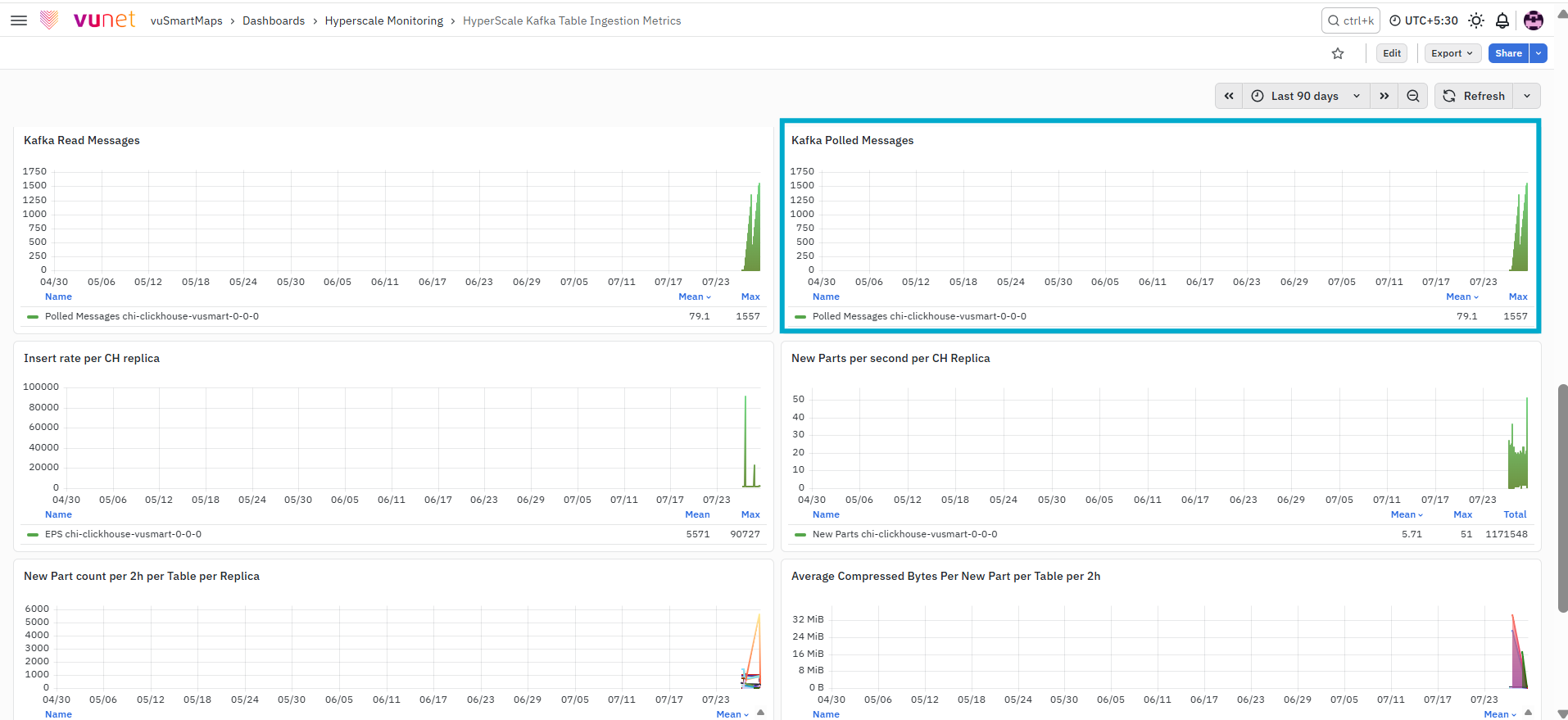
Task: Click the vunet logo
Action: pos(88,20)
